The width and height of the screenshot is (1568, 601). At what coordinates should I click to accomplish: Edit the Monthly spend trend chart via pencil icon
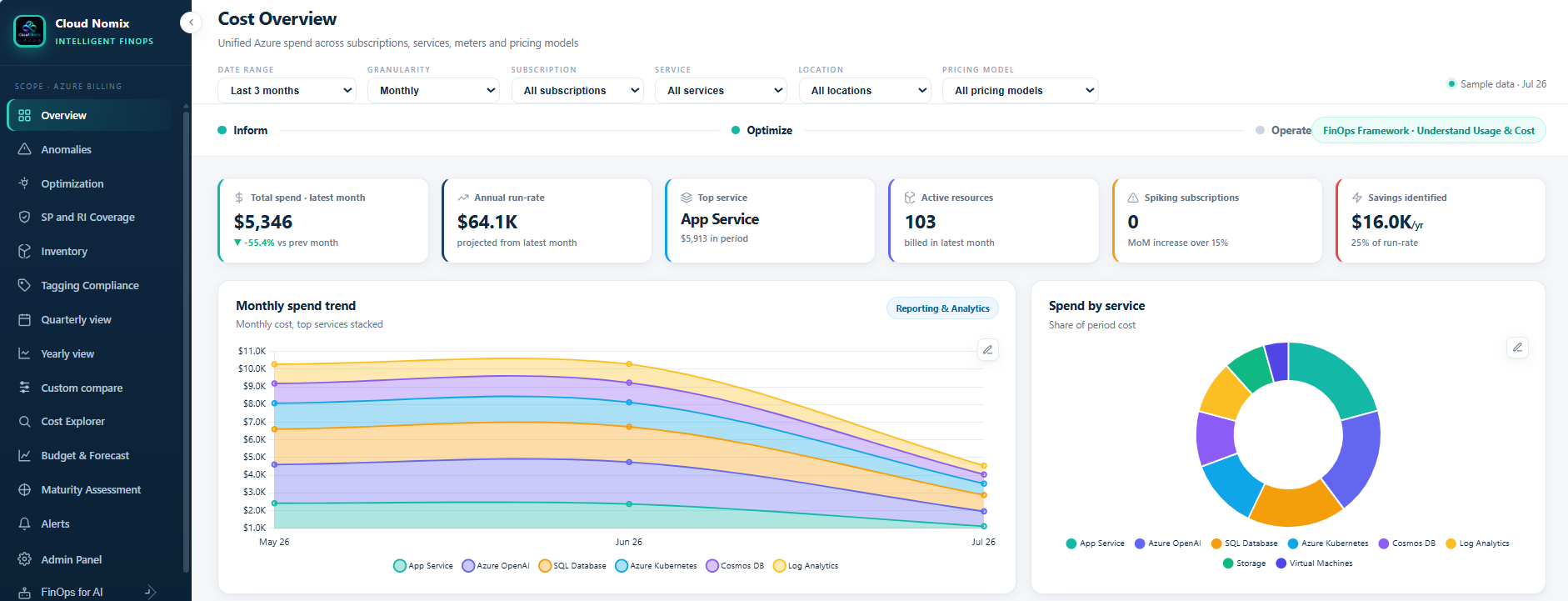987,349
